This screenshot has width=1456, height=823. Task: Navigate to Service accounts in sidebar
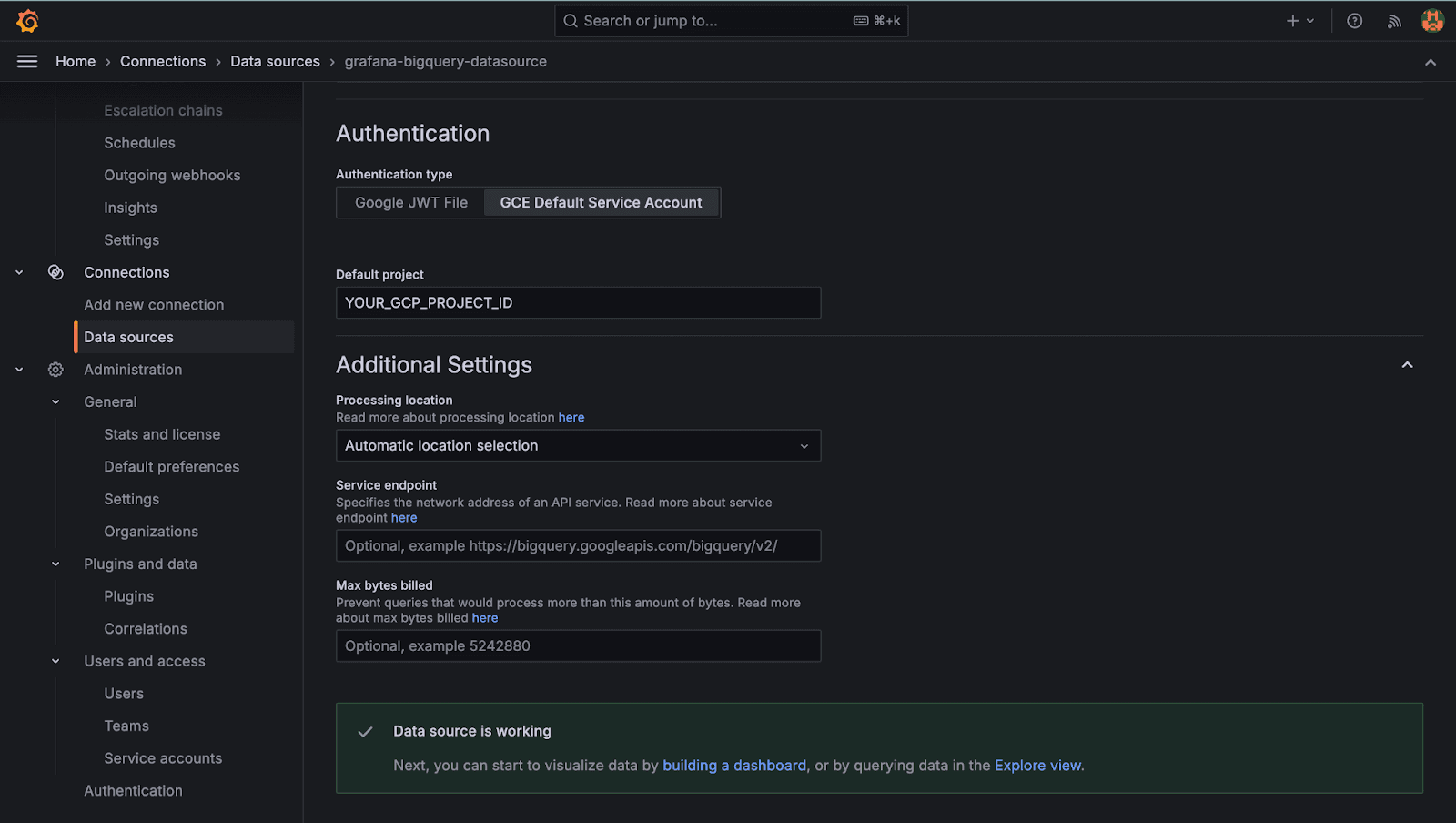click(162, 757)
